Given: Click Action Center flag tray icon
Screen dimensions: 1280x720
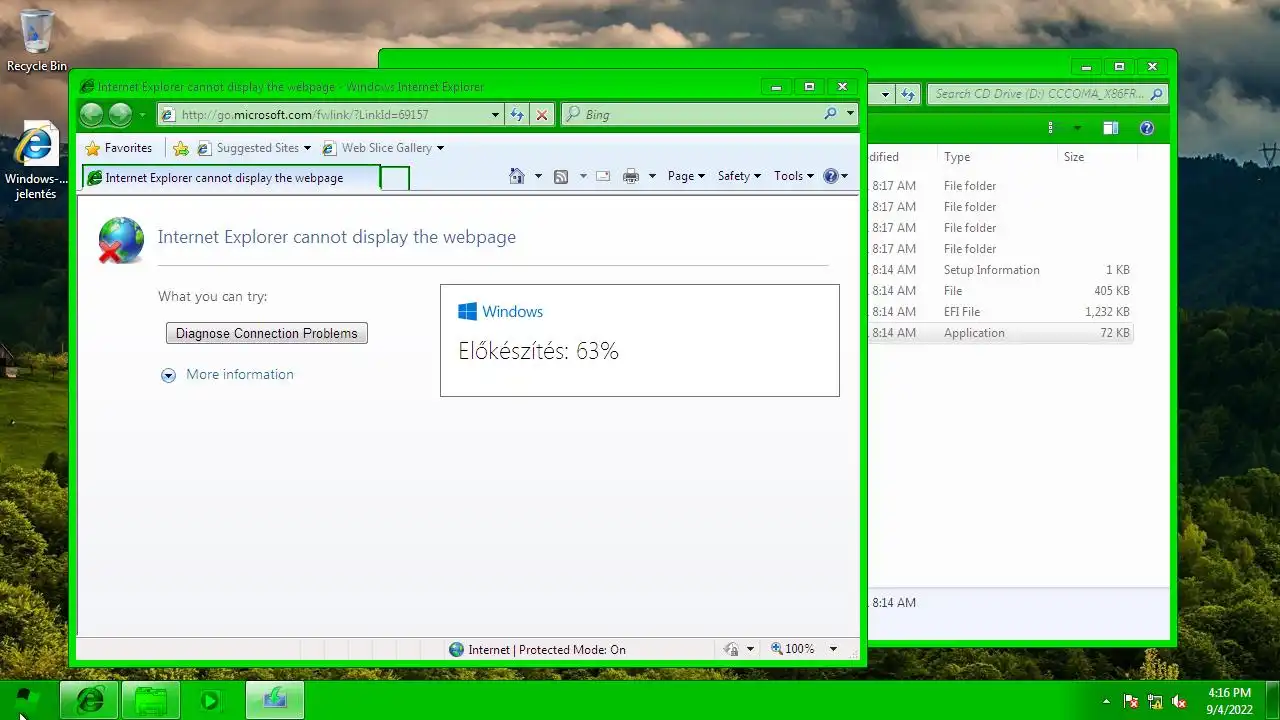Looking at the screenshot, I should pos(1131,701).
